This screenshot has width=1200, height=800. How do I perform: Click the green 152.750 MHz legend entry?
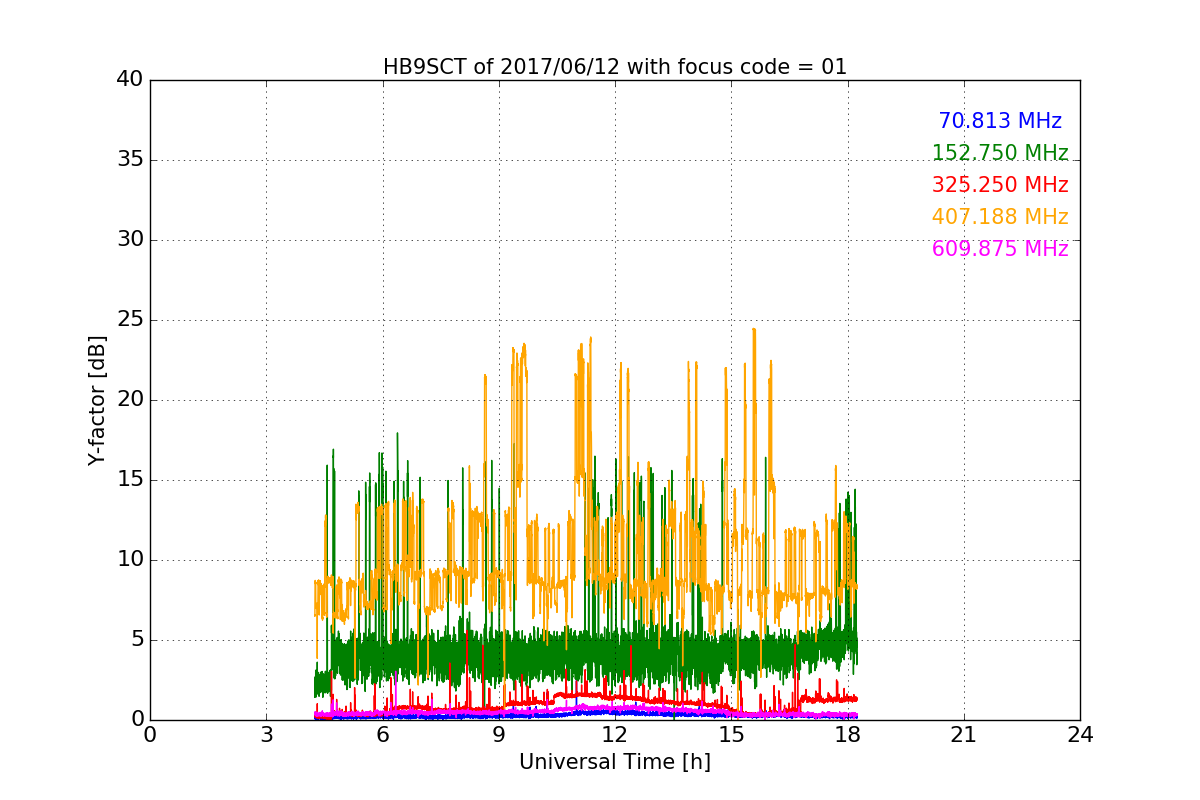tap(999, 153)
